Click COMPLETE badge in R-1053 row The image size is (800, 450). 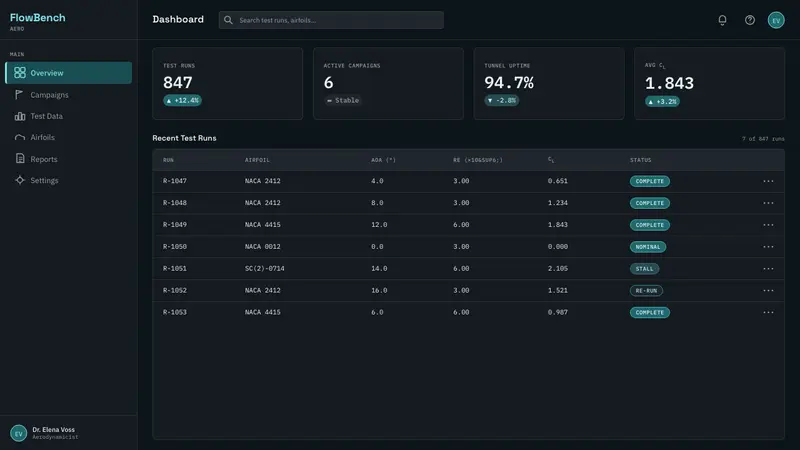point(650,312)
